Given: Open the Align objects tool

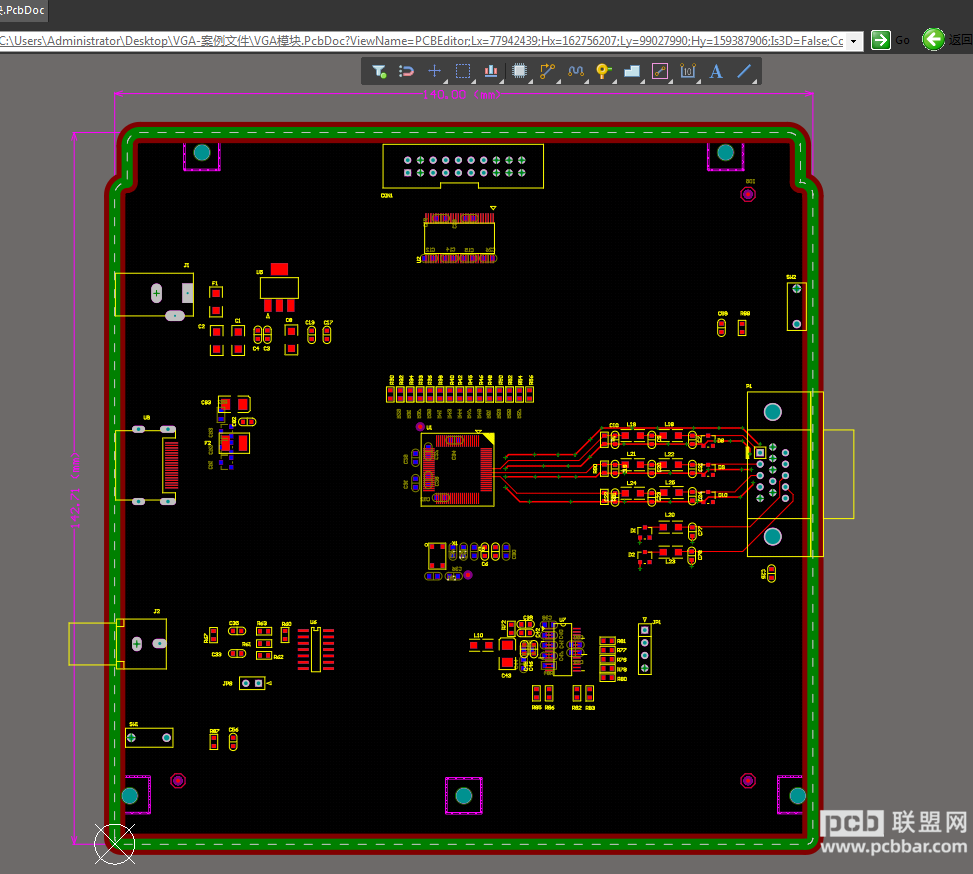Looking at the screenshot, I should (491, 71).
